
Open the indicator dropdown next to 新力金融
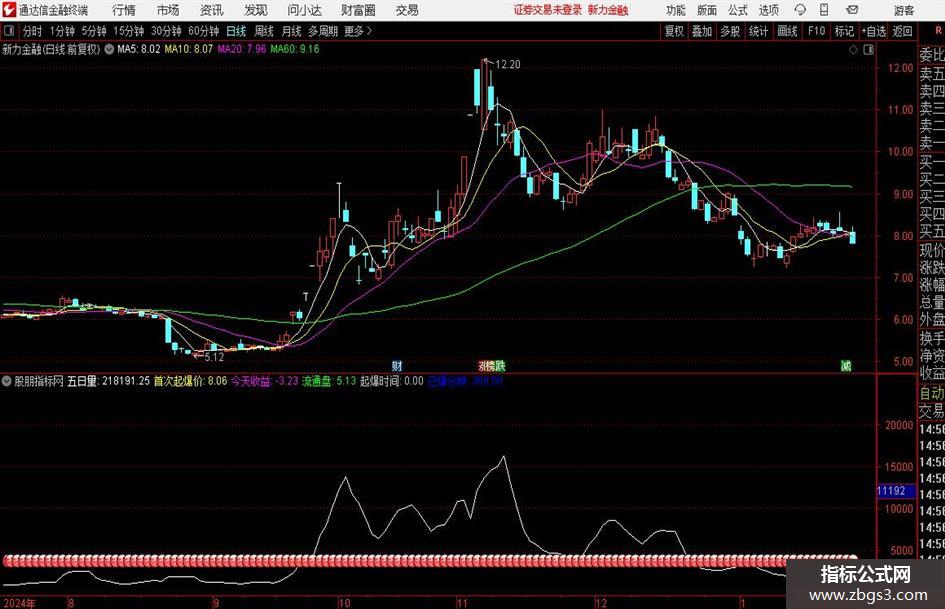coord(109,49)
